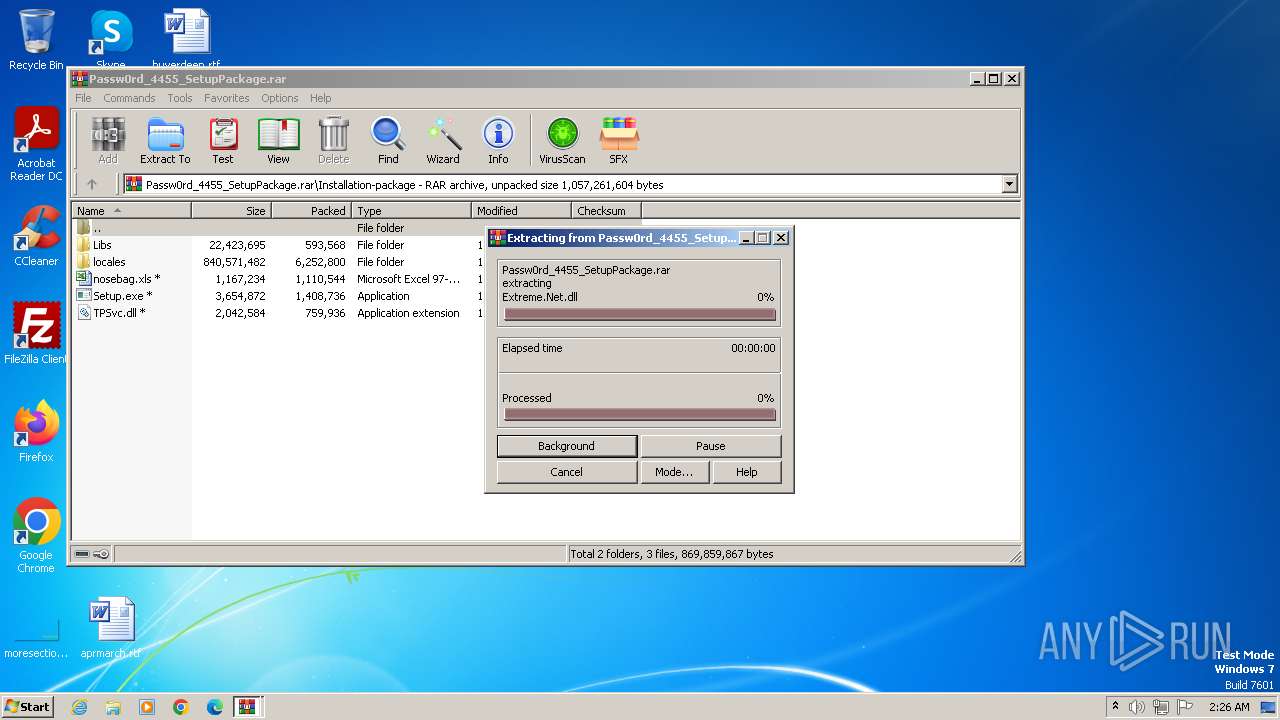Click the Extreme.Net.dll file progress bar

pos(640,314)
